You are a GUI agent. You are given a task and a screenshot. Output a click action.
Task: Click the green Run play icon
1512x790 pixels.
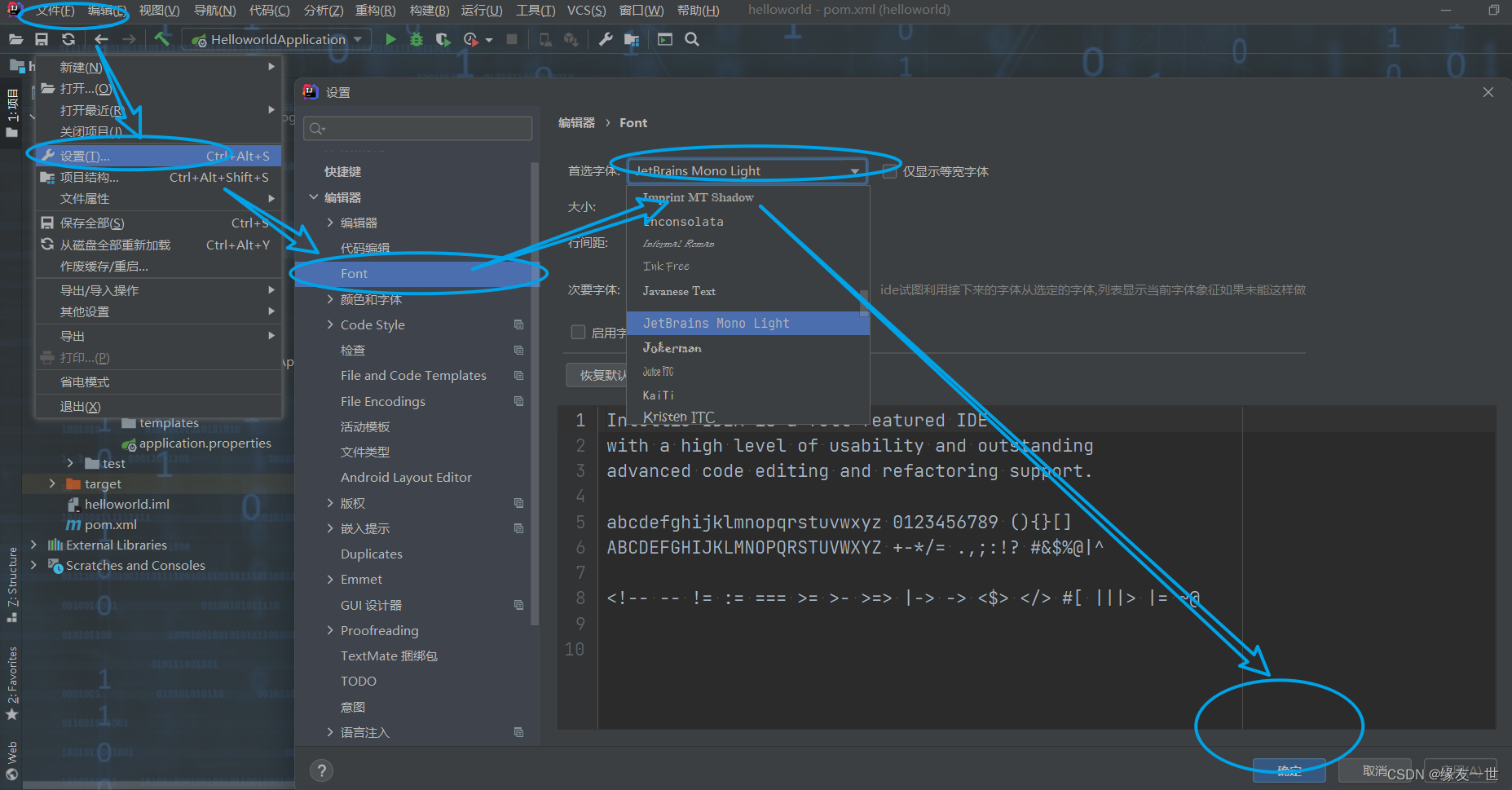[390, 39]
